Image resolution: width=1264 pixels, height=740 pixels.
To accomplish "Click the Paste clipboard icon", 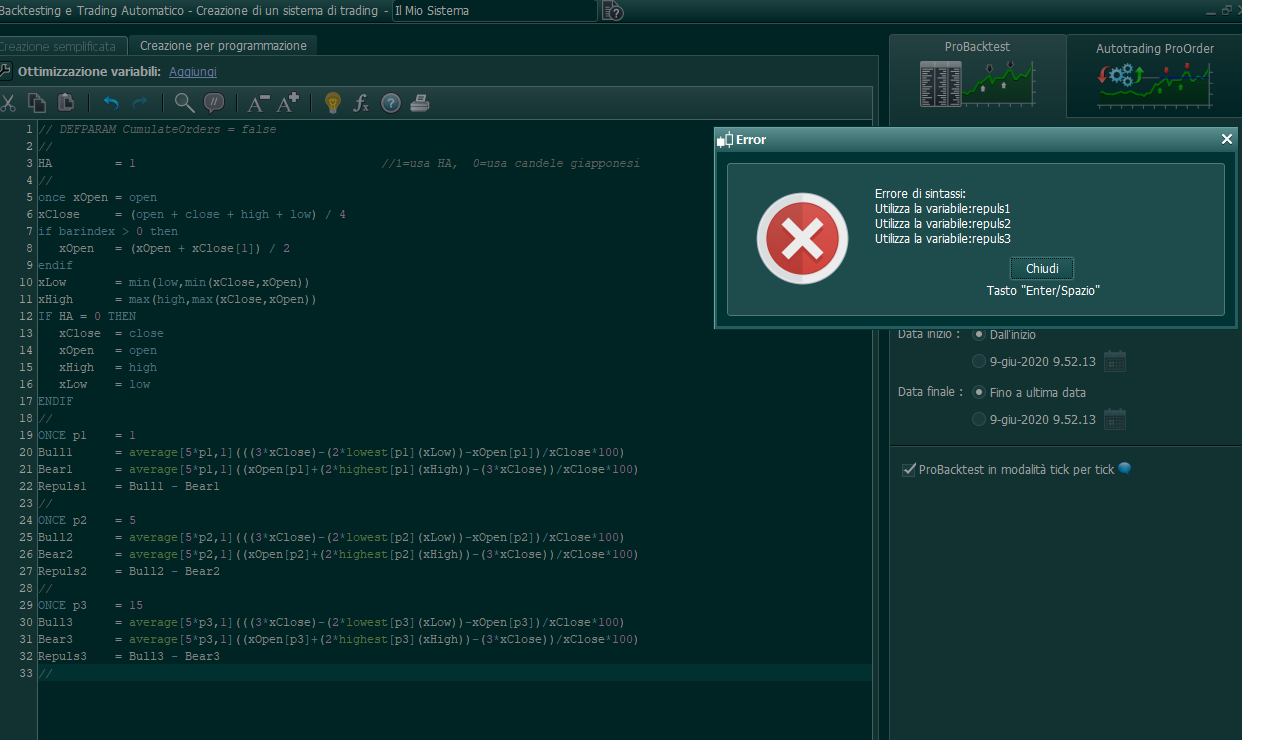I will 66,102.
